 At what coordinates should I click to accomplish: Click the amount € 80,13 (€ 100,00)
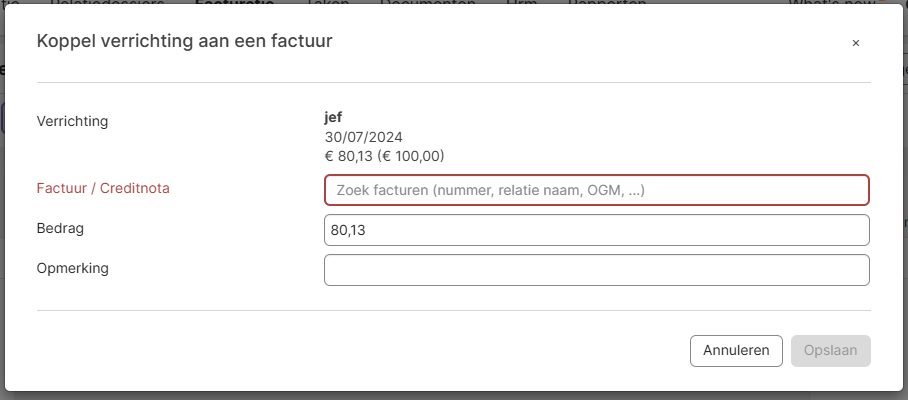384,155
